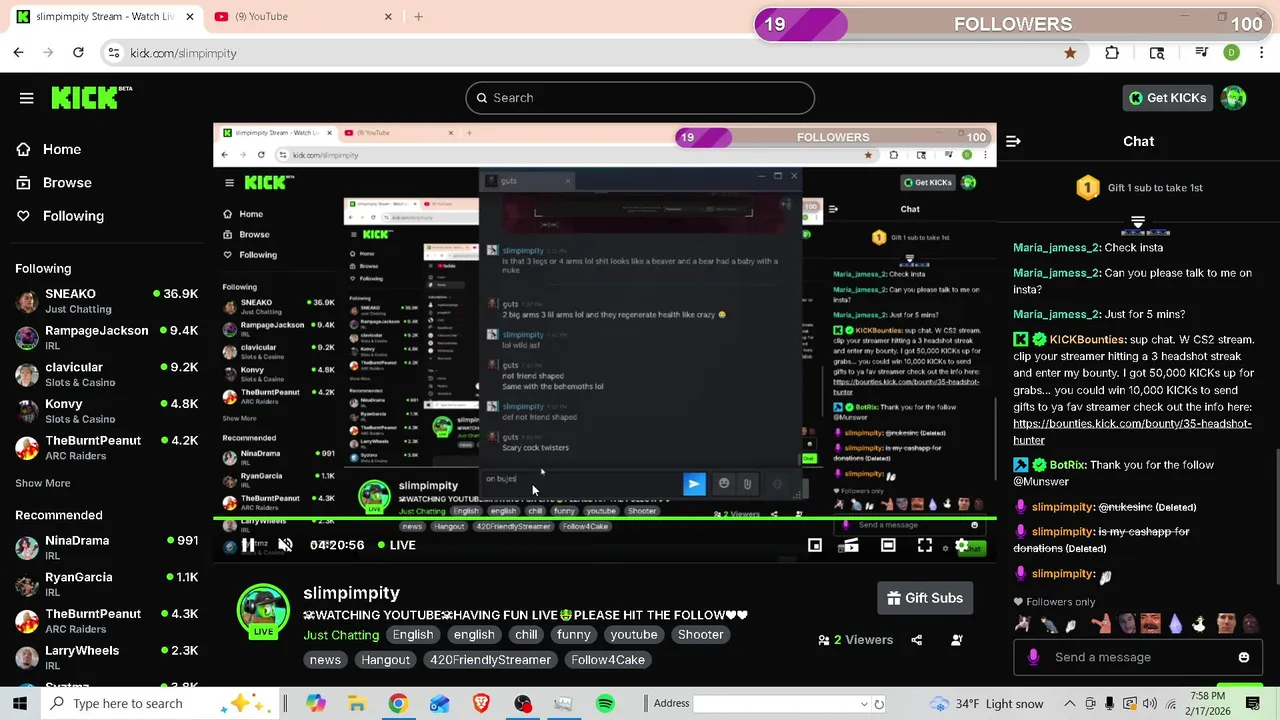
Task: Select the 420FriendlyStreamer tag
Action: click(x=490, y=660)
